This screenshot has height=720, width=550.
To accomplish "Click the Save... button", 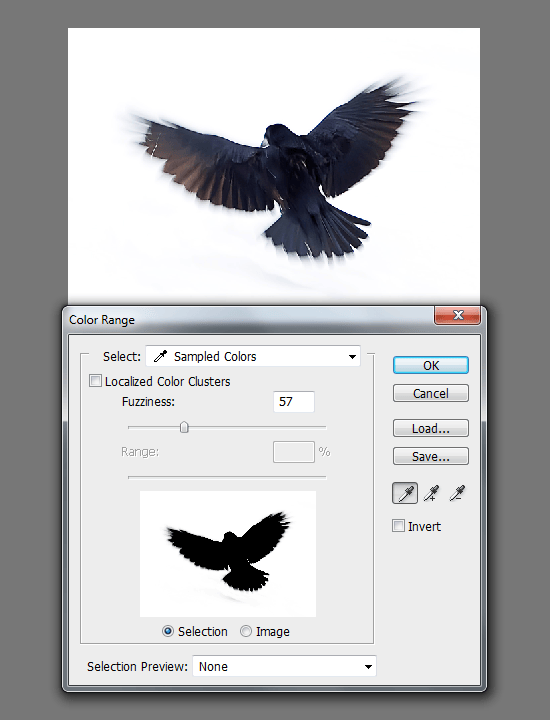I will pyautogui.click(x=431, y=456).
